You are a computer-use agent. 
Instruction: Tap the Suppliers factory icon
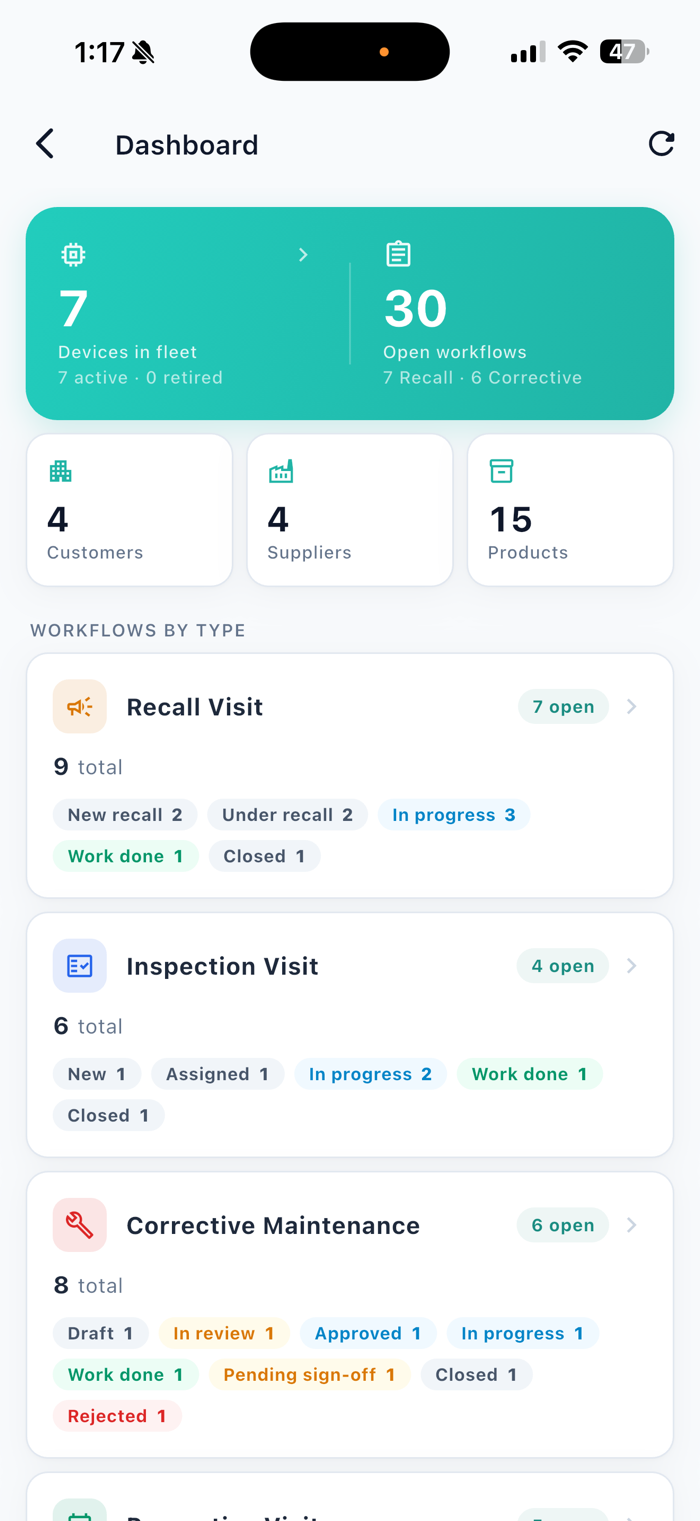(x=281, y=471)
